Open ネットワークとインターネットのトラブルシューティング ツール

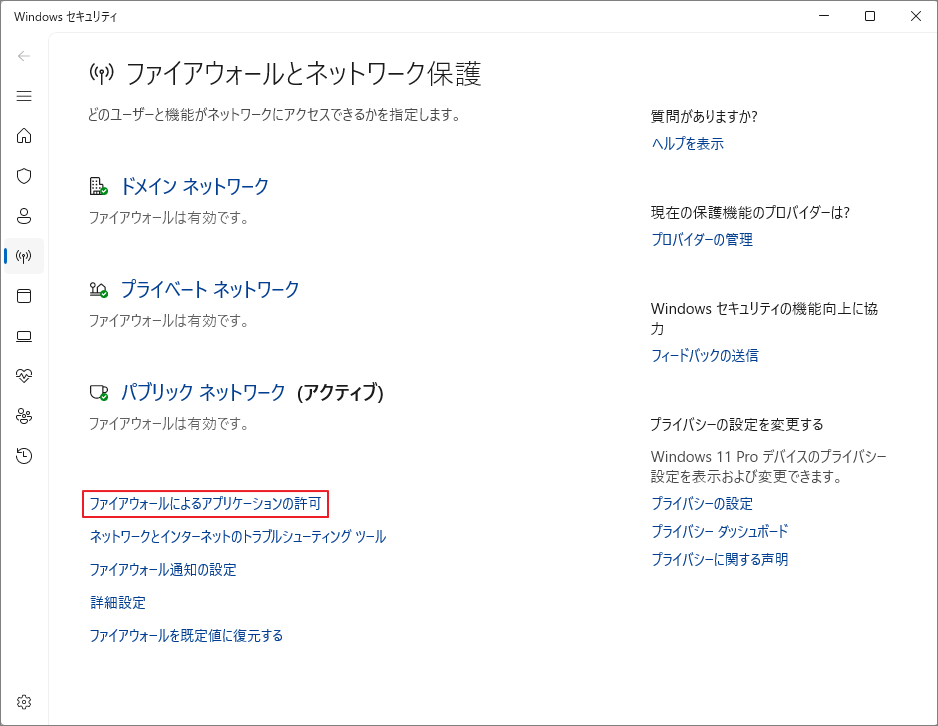pyautogui.click(x=237, y=536)
